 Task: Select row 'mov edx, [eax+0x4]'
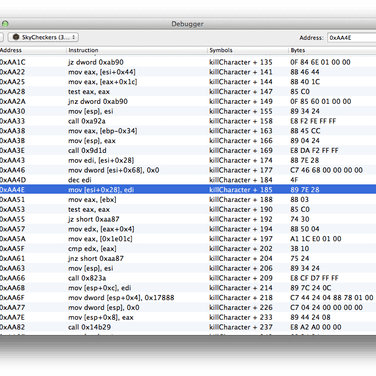[188, 229]
